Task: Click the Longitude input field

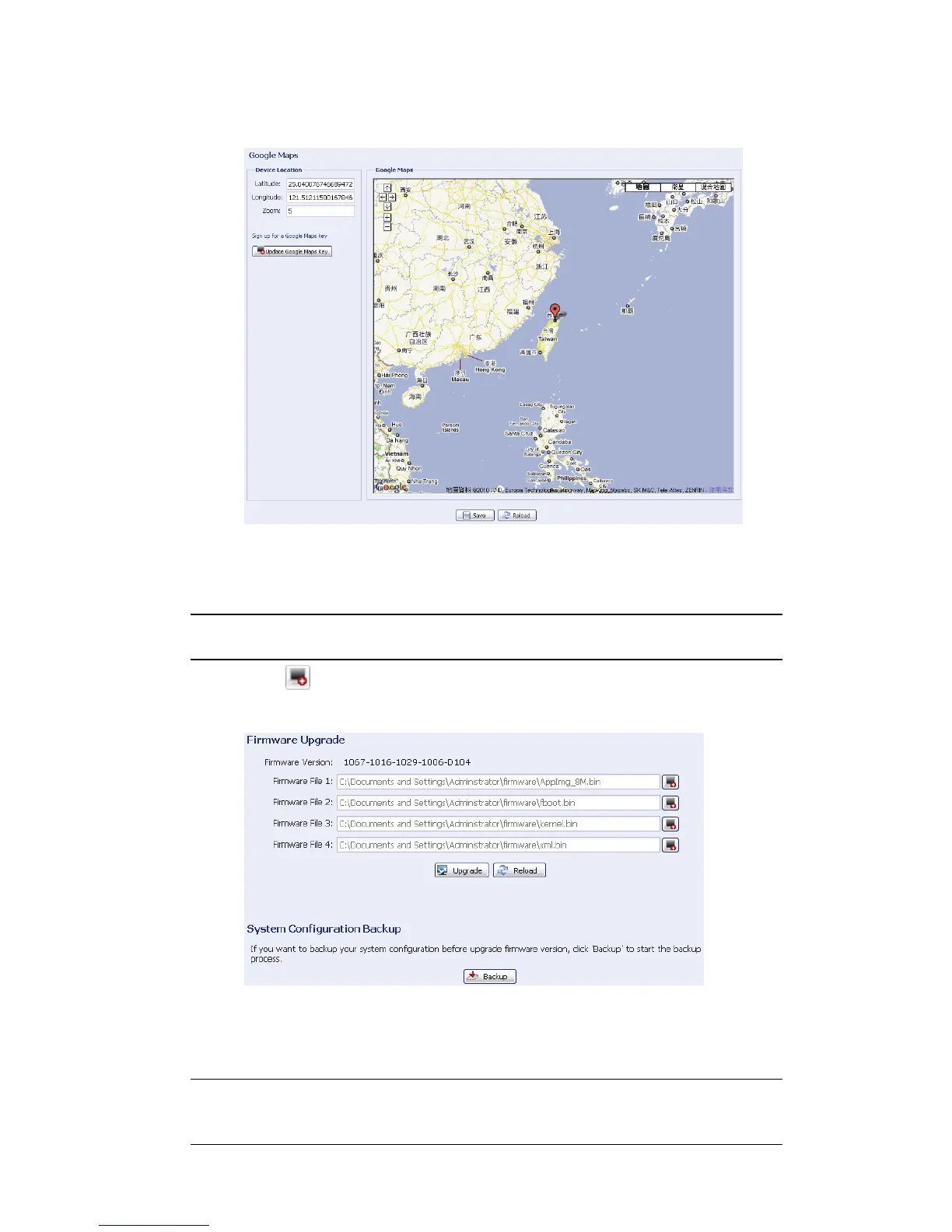Action: tap(320, 198)
